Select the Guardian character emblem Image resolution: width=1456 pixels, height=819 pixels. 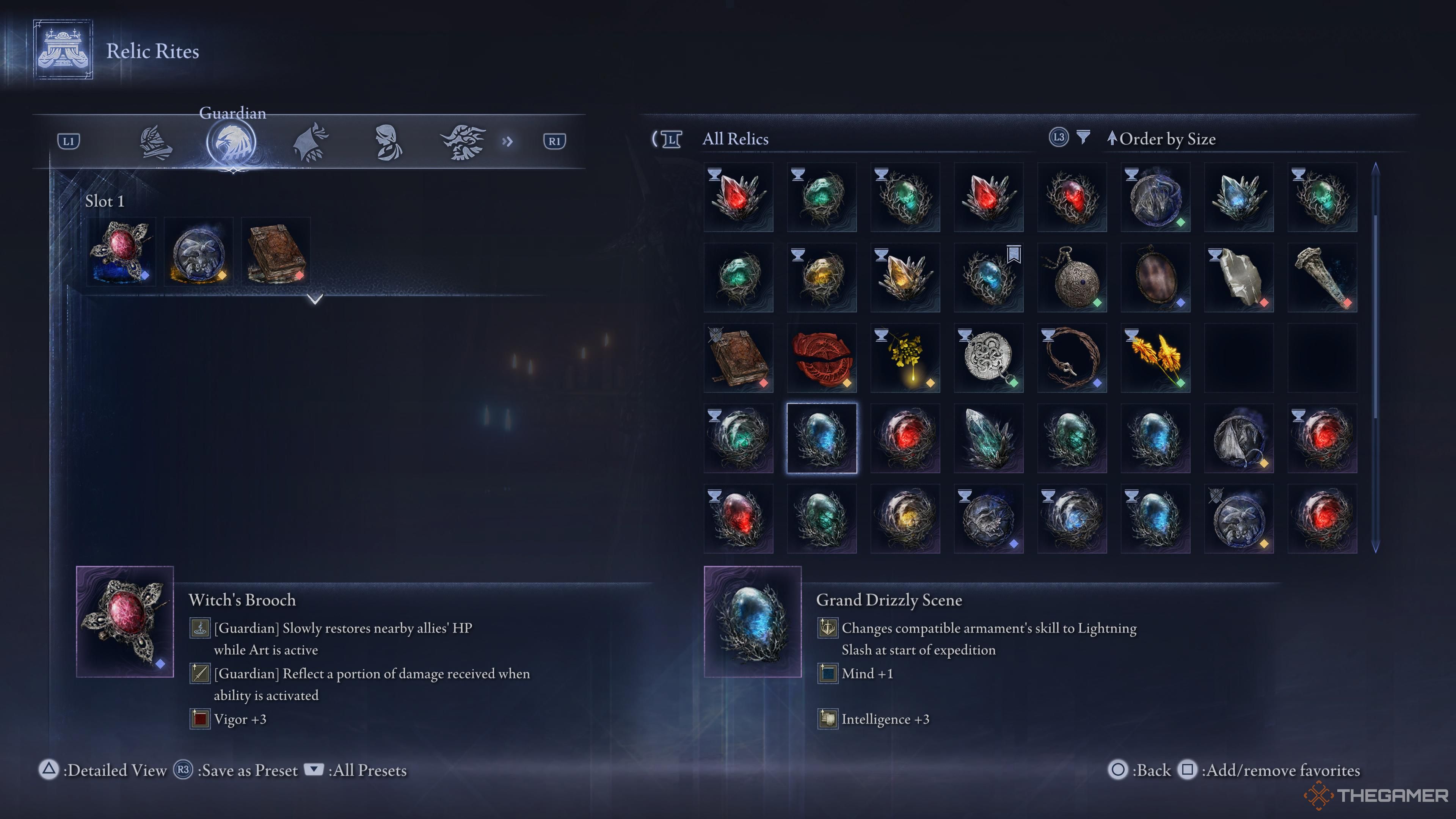(231, 143)
